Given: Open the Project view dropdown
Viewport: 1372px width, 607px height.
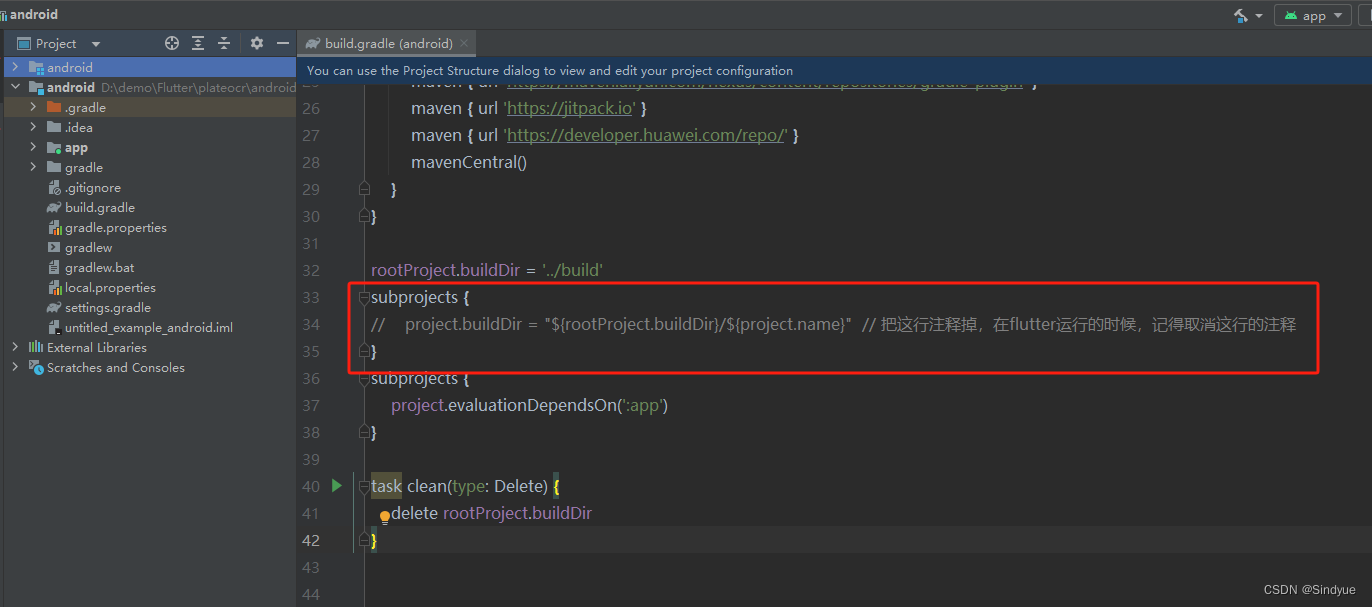Looking at the screenshot, I should point(95,43).
